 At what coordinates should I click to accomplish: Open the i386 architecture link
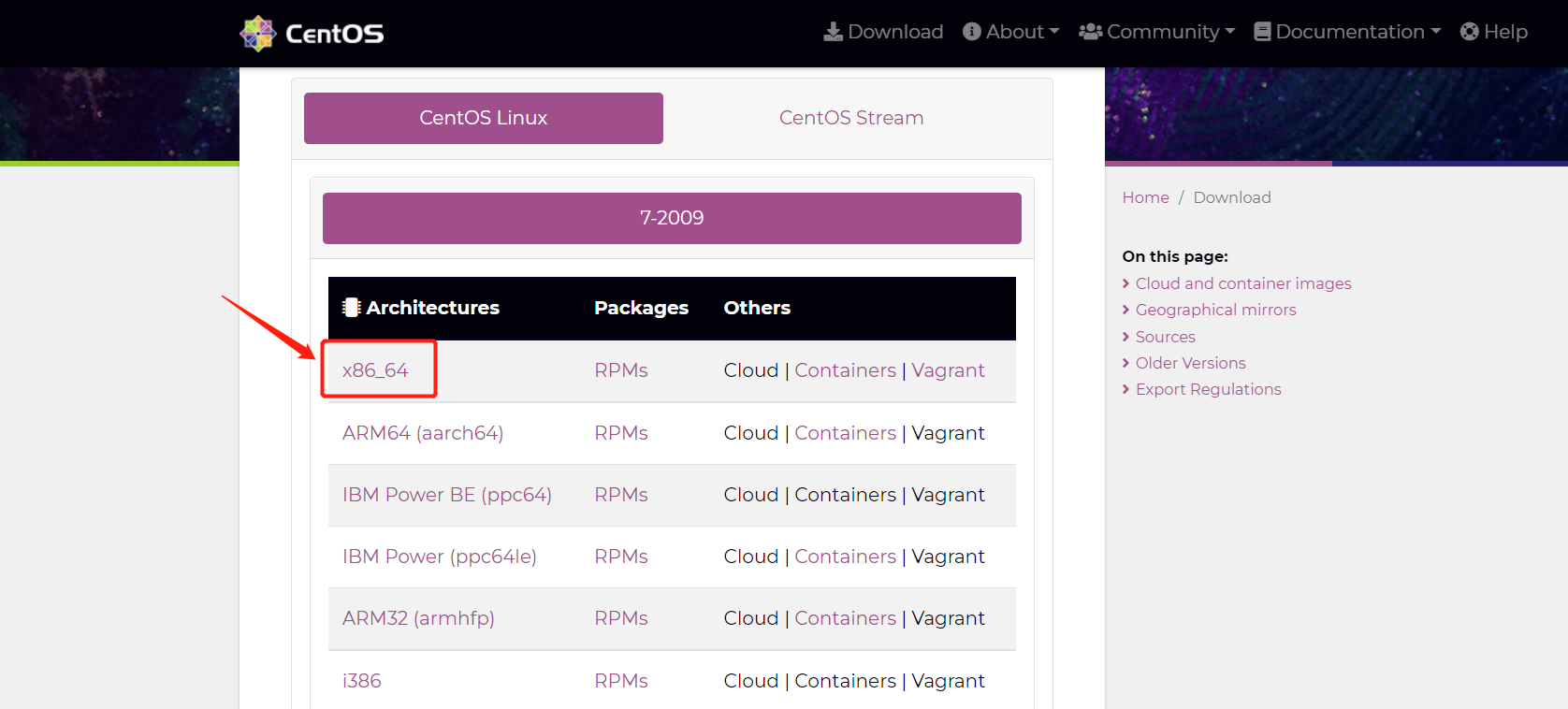click(362, 681)
